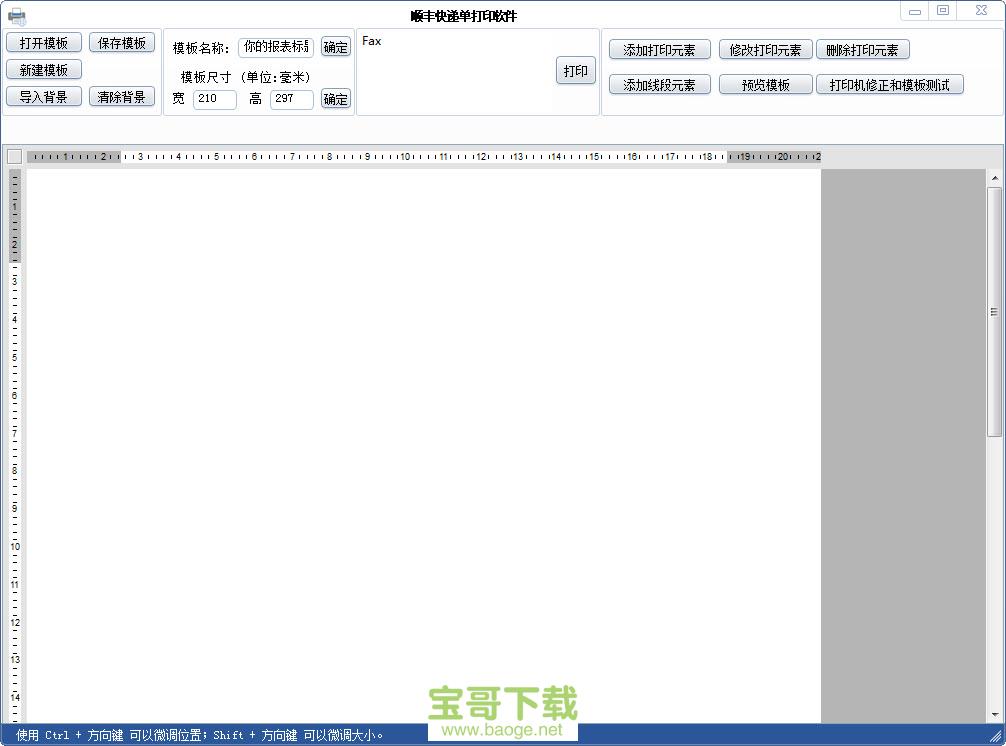Add a line segment with 添加线段元素
Screen dimensions: 1006x746
[659, 84]
